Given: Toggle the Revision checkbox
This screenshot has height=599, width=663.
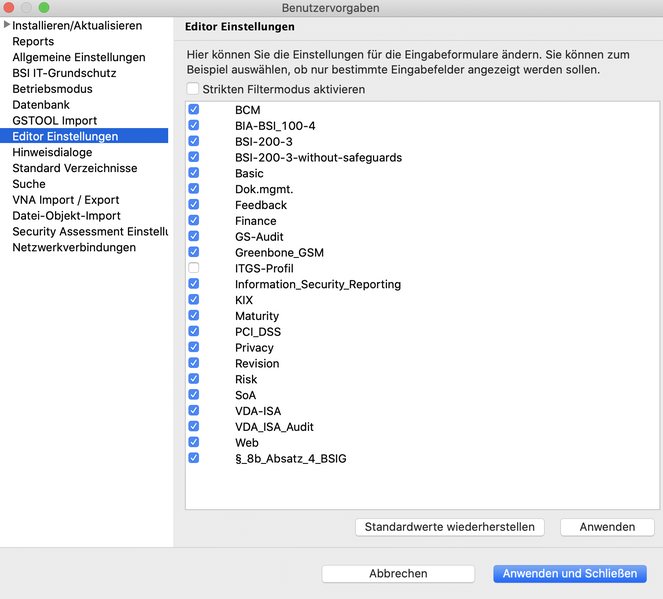Looking at the screenshot, I should pos(194,363).
